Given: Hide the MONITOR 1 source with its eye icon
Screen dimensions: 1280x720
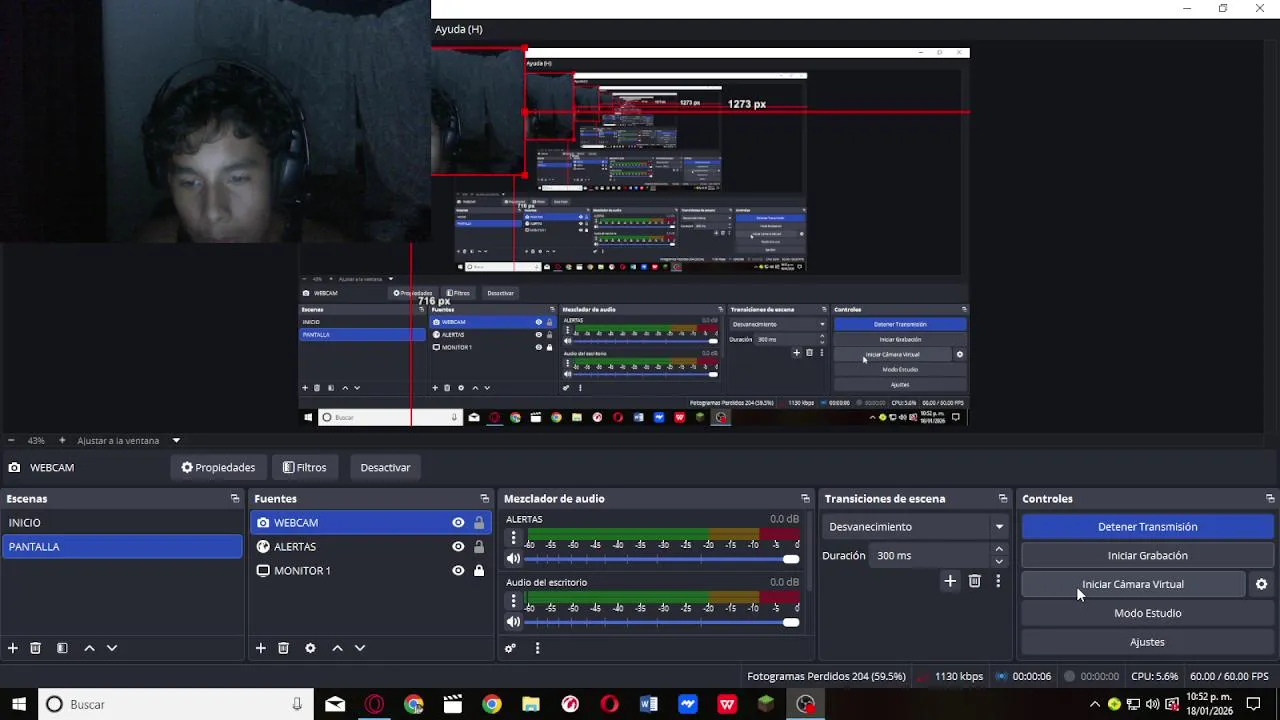Looking at the screenshot, I should point(458,570).
